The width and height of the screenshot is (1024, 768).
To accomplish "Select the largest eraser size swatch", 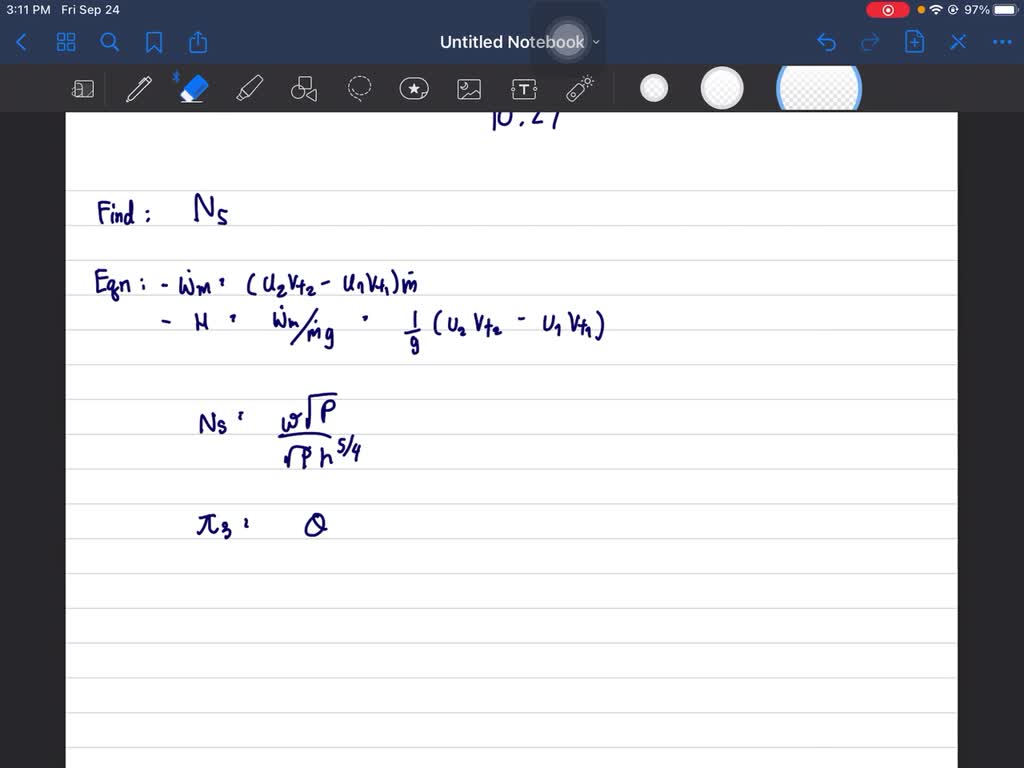I will [818, 88].
